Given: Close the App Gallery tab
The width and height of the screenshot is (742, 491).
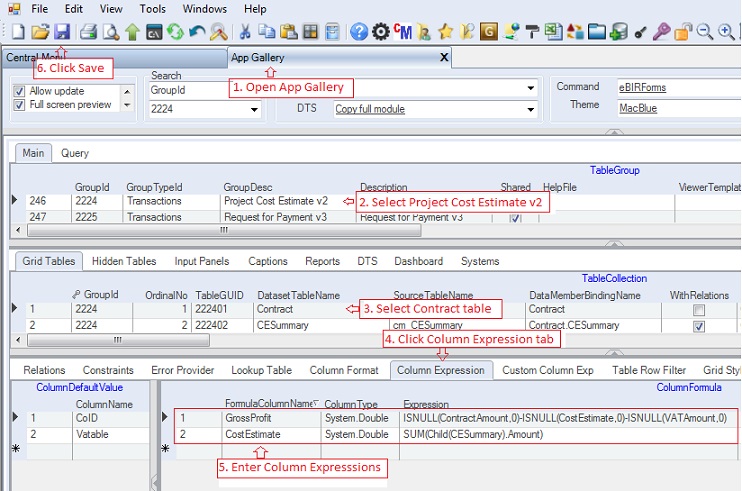Looking at the screenshot, I should point(444,58).
